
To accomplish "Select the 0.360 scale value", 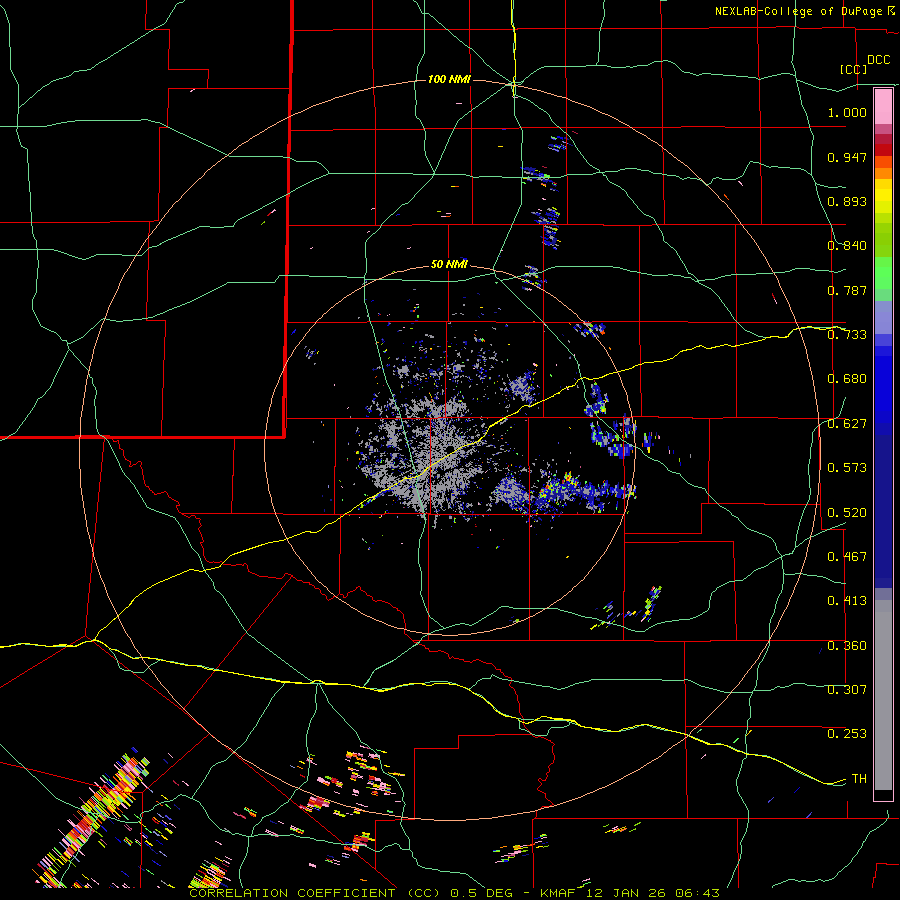I will (x=847, y=646).
